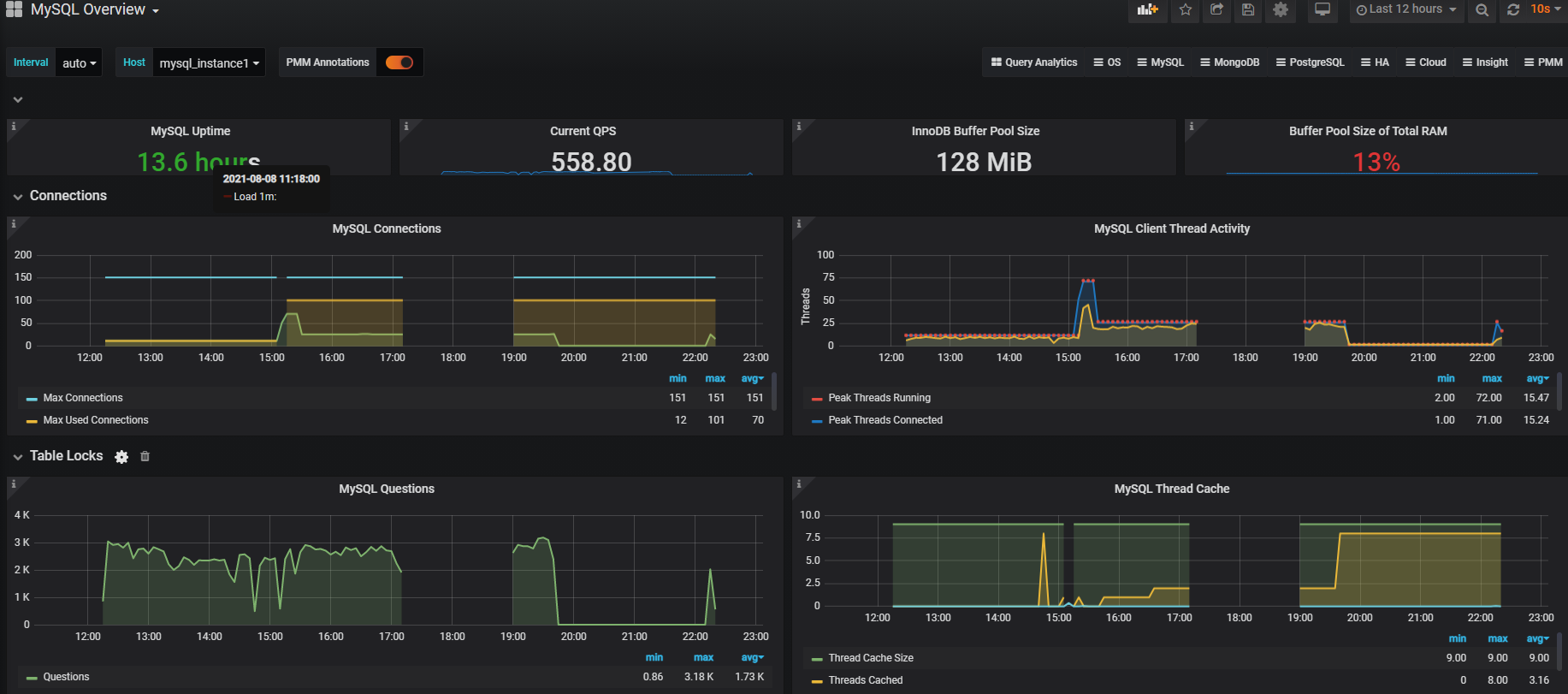
Task: Sort MySQL Connections legend by avg
Action: point(752,378)
